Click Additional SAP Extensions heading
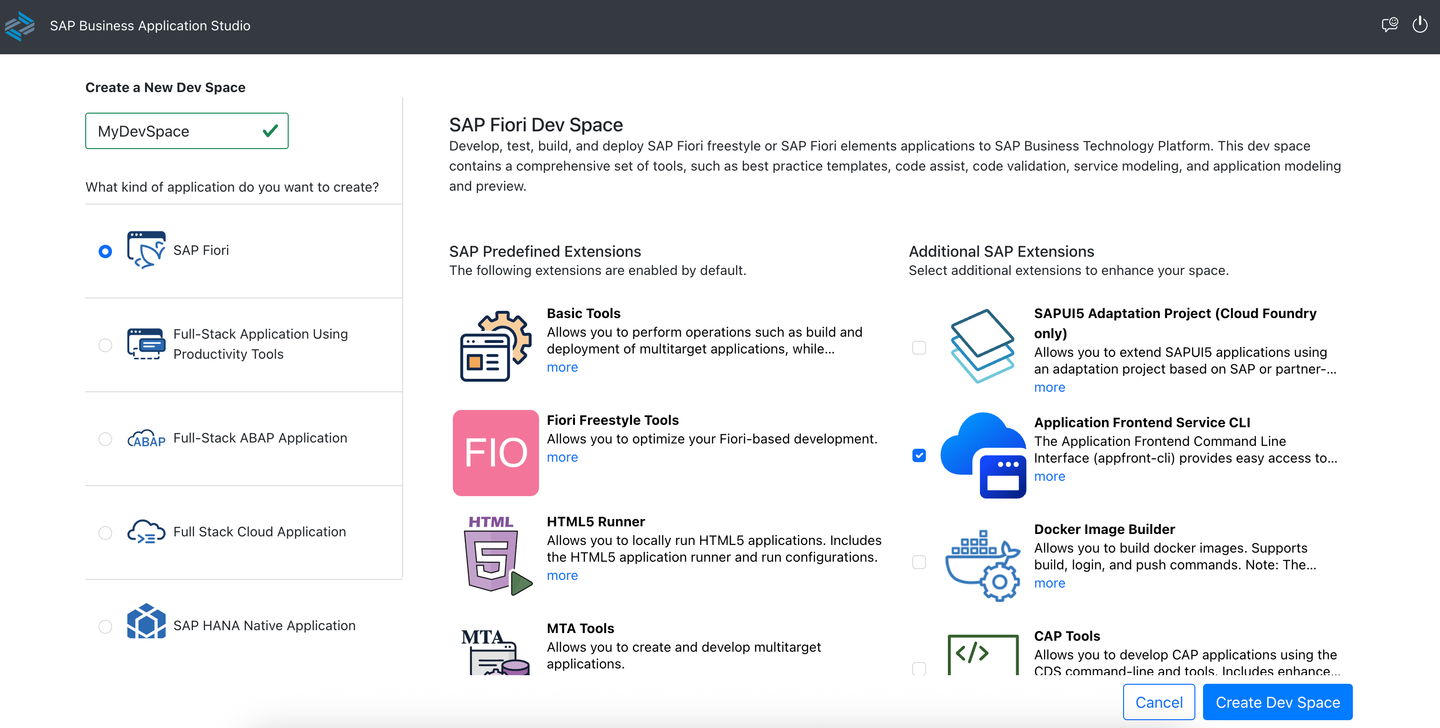 pyautogui.click(x=1002, y=251)
